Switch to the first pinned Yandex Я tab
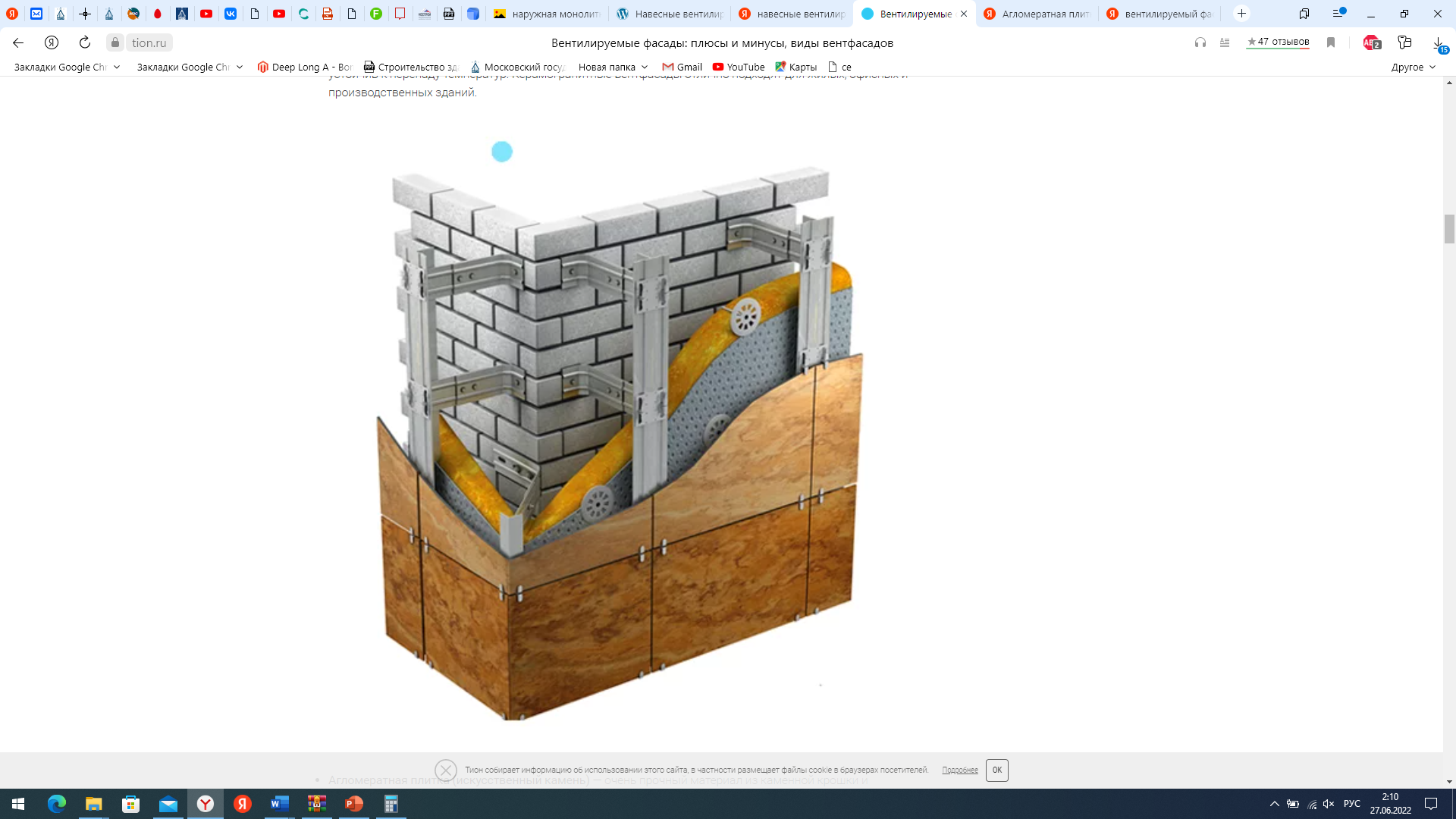 click(x=12, y=14)
